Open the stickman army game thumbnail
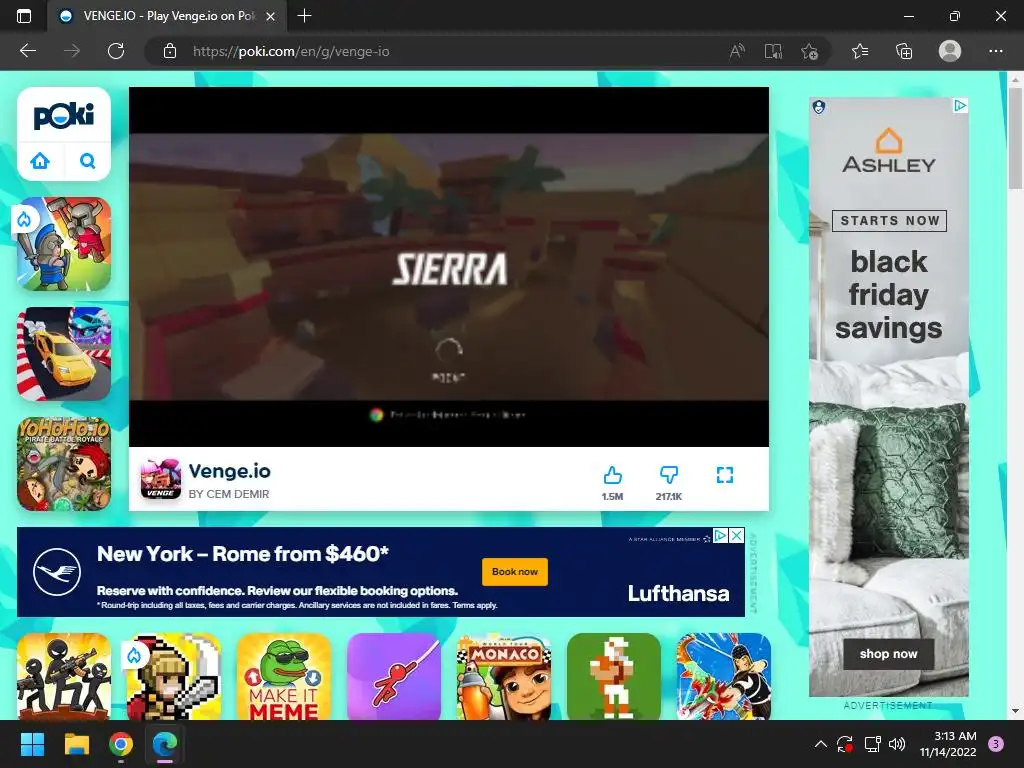Viewport: 1024px width, 768px height. [64, 677]
